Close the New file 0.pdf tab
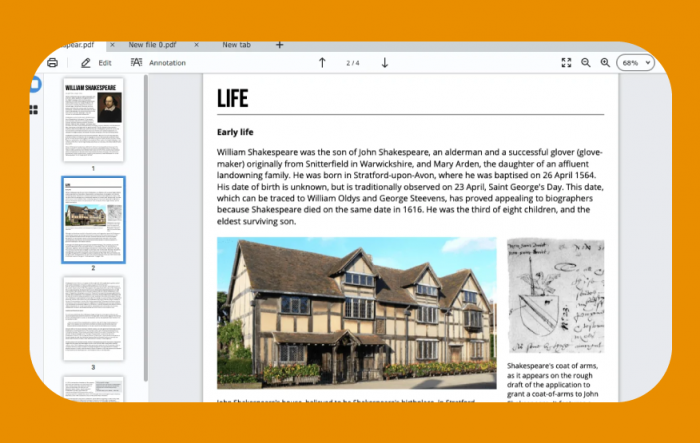Image resolution: width=700 pixels, height=443 pixels. click(x=196, y=45)
